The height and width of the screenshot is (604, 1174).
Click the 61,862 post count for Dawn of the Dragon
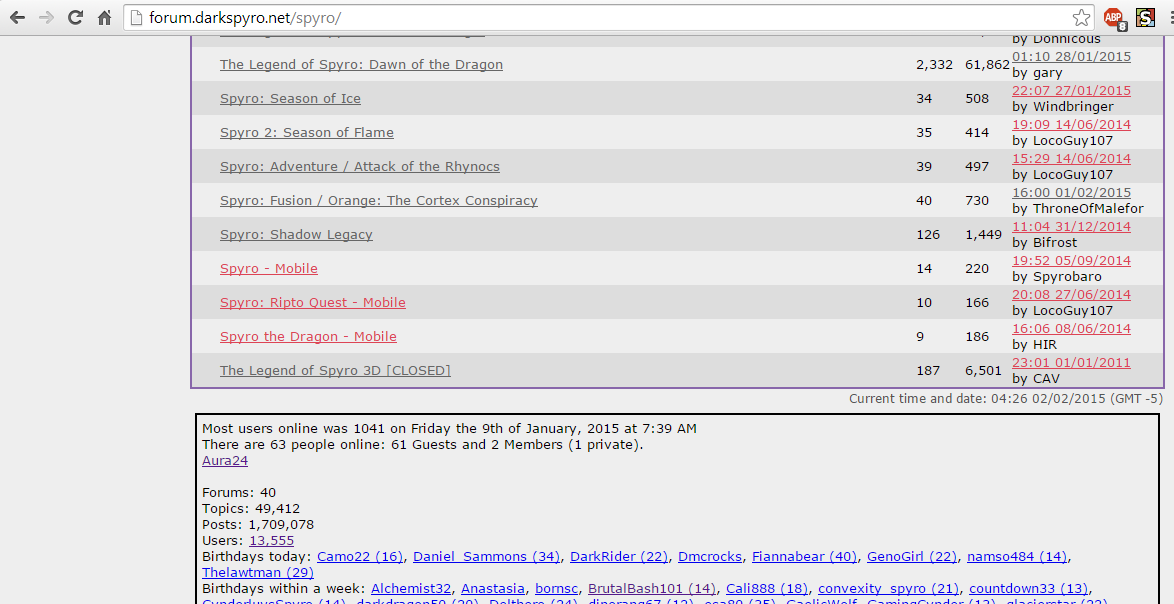988,64
